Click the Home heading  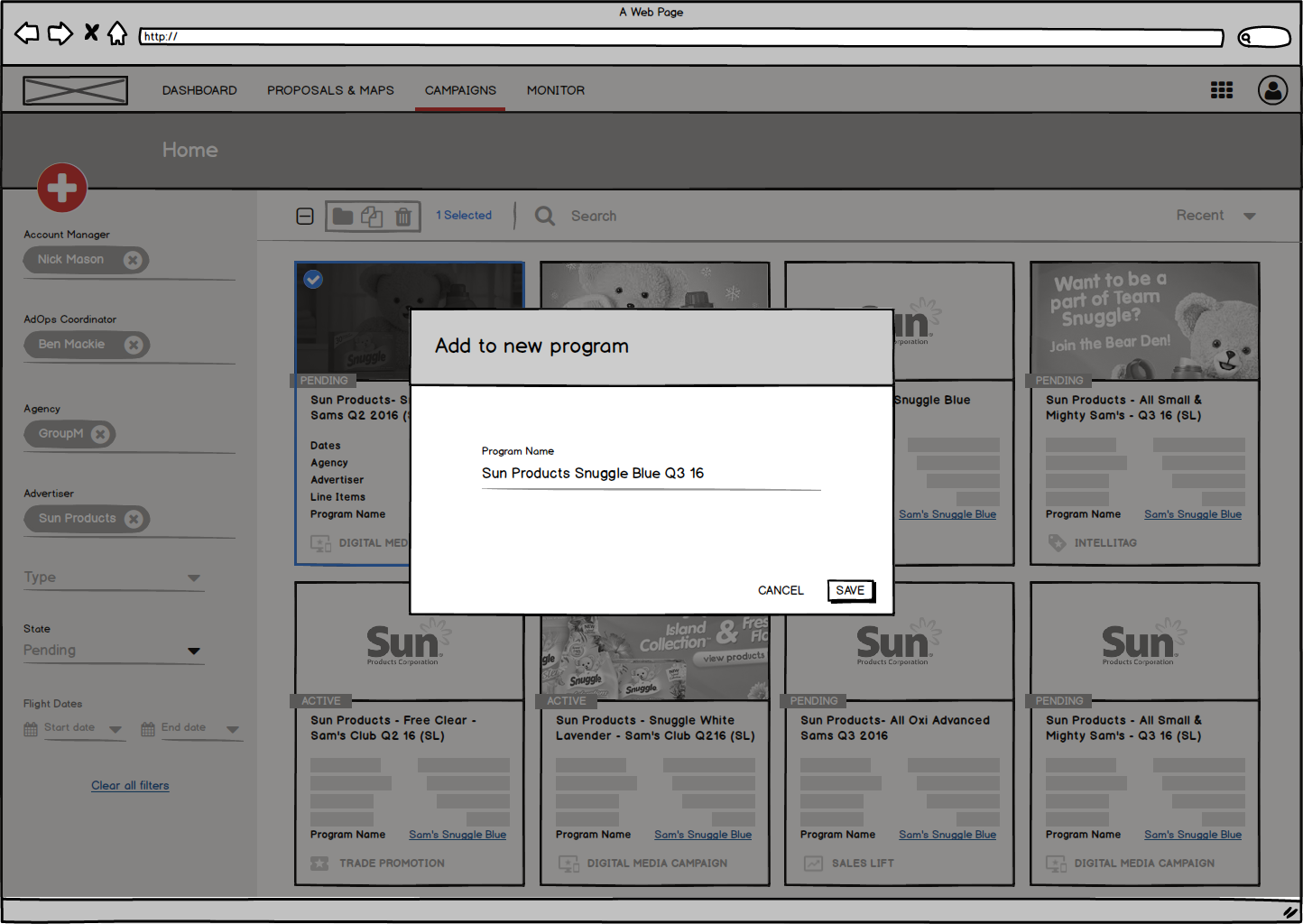tap(189, 150)
